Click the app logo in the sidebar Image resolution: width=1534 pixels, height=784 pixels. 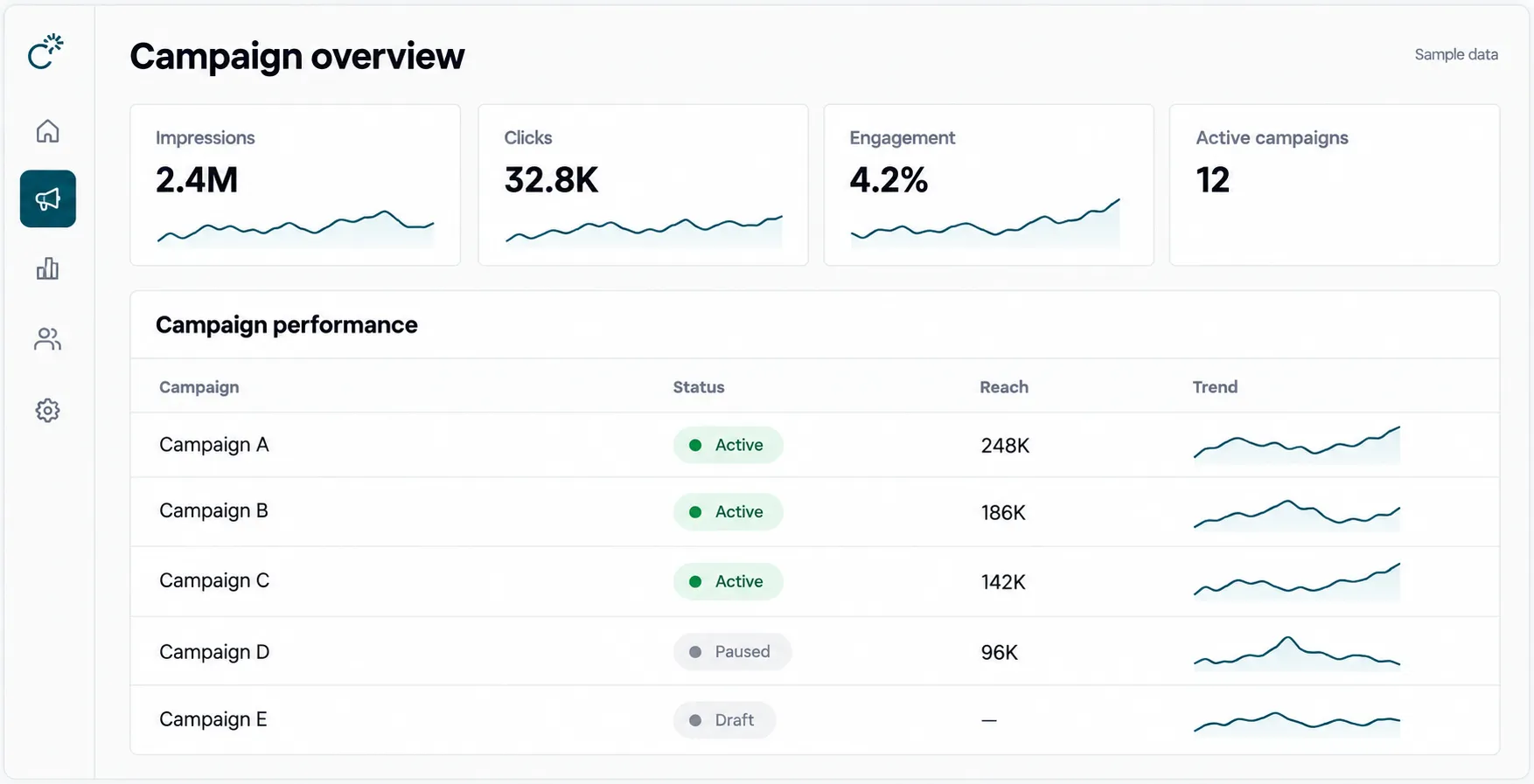click(46, 52)
